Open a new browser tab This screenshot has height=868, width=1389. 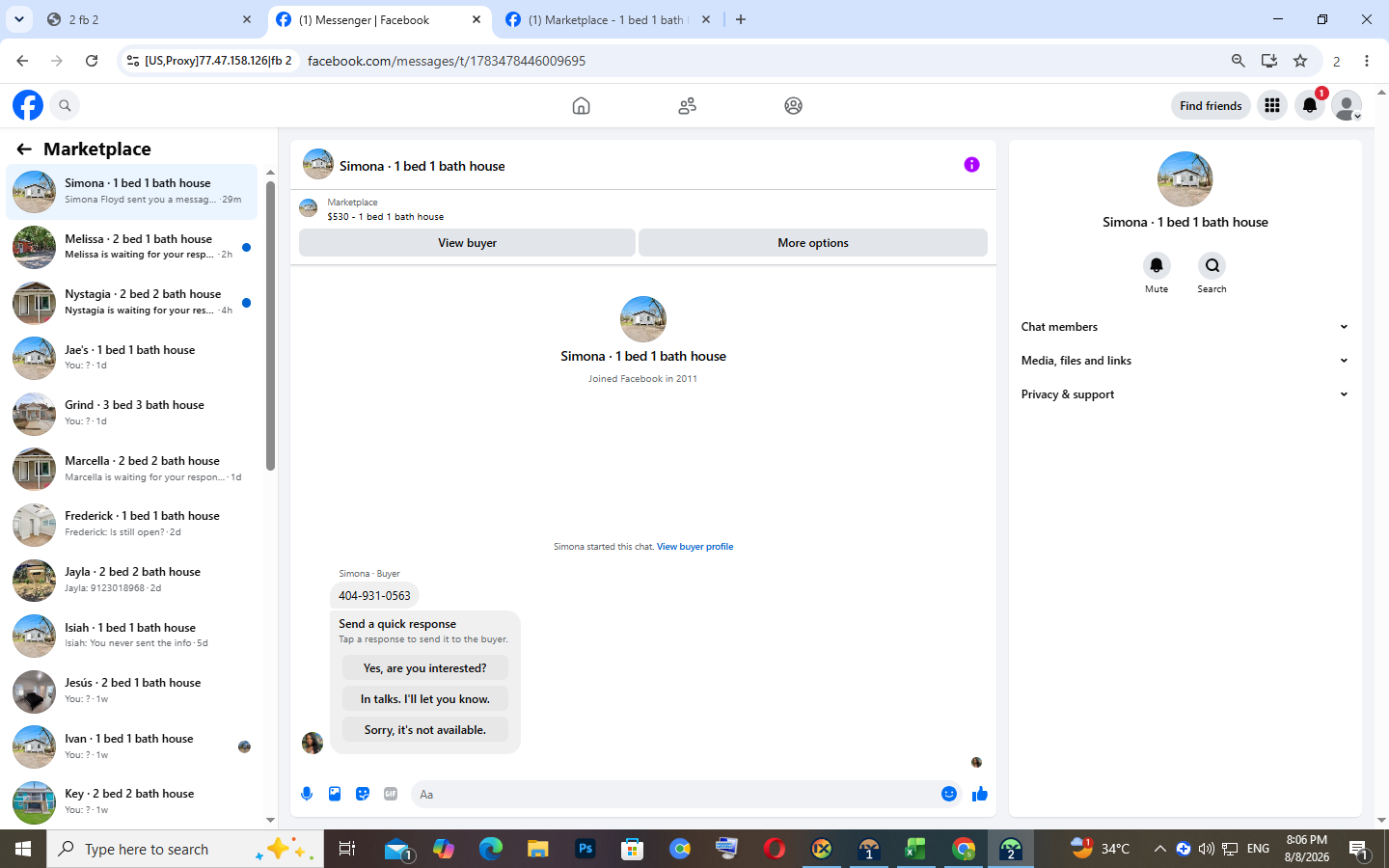(741, 19)
